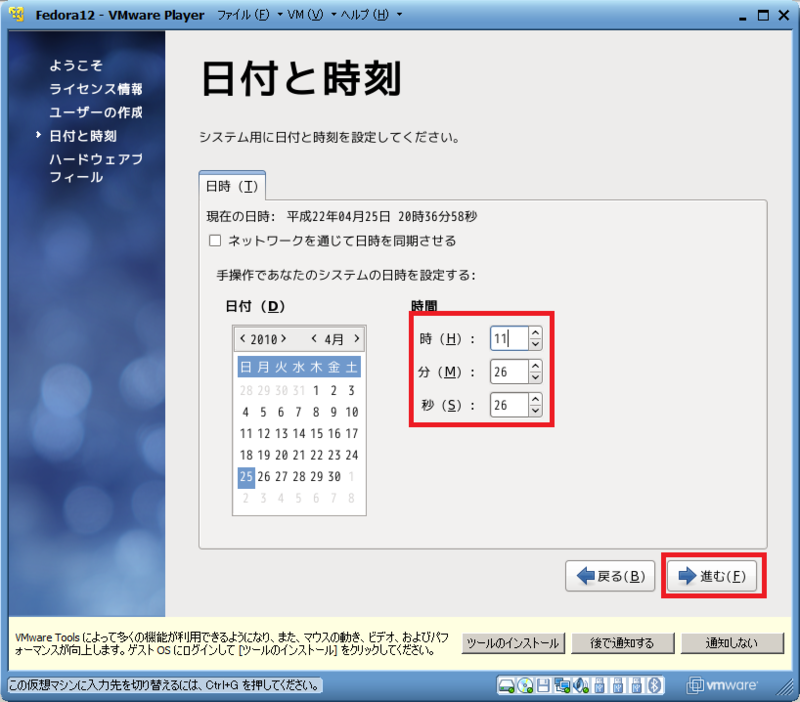Click the sound device status icon

580,686
